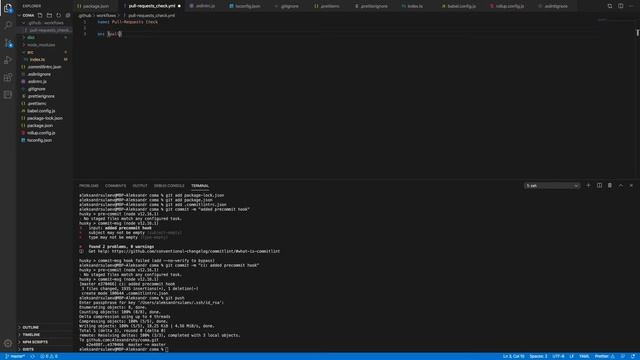Viewport: 640px width, 360px height.
Task: Open the Run and Debug view
Action: 8,60
